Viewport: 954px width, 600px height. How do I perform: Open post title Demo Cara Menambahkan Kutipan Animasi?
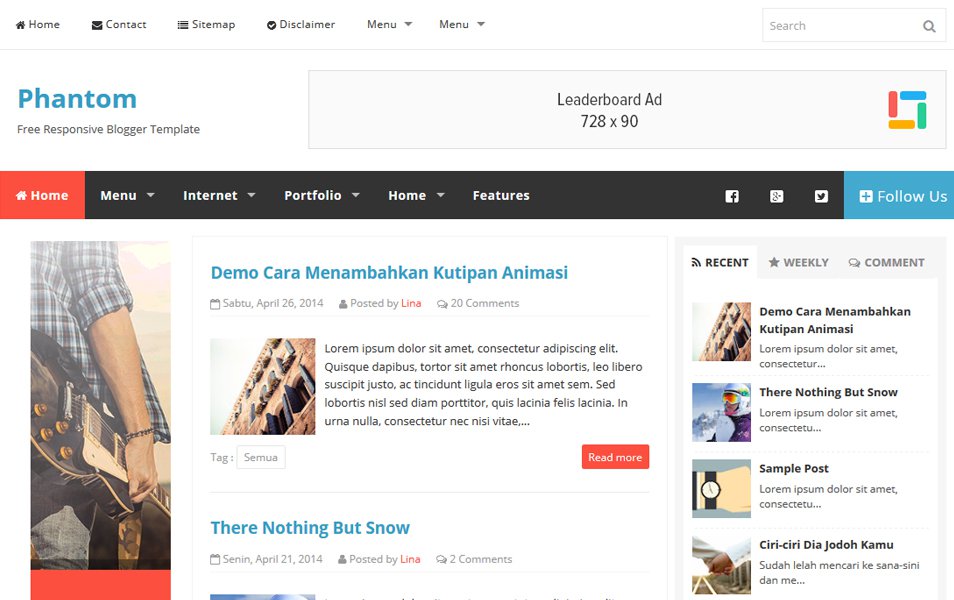tap(389, 273)
